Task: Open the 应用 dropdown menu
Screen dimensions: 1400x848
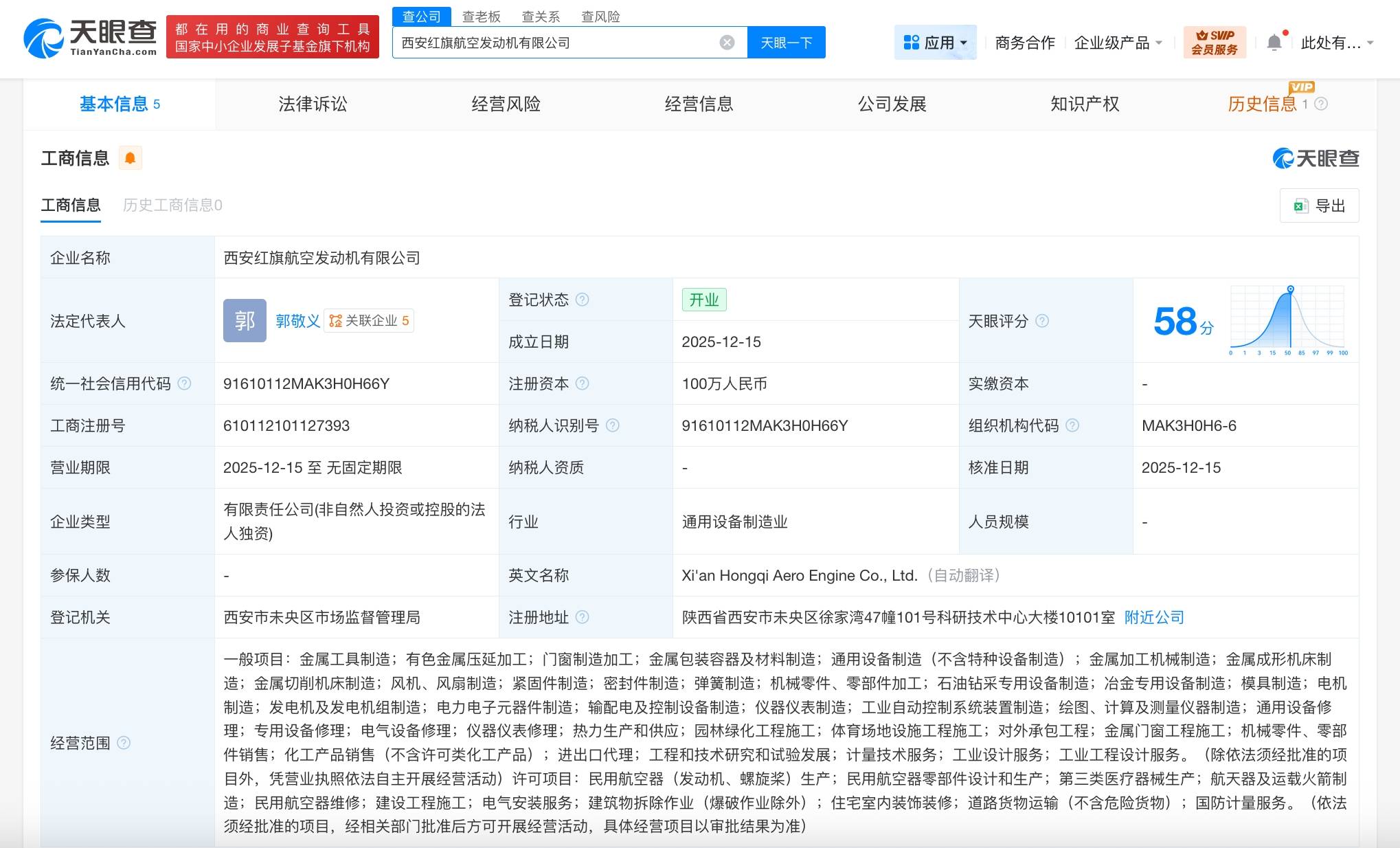Action: 936,42
